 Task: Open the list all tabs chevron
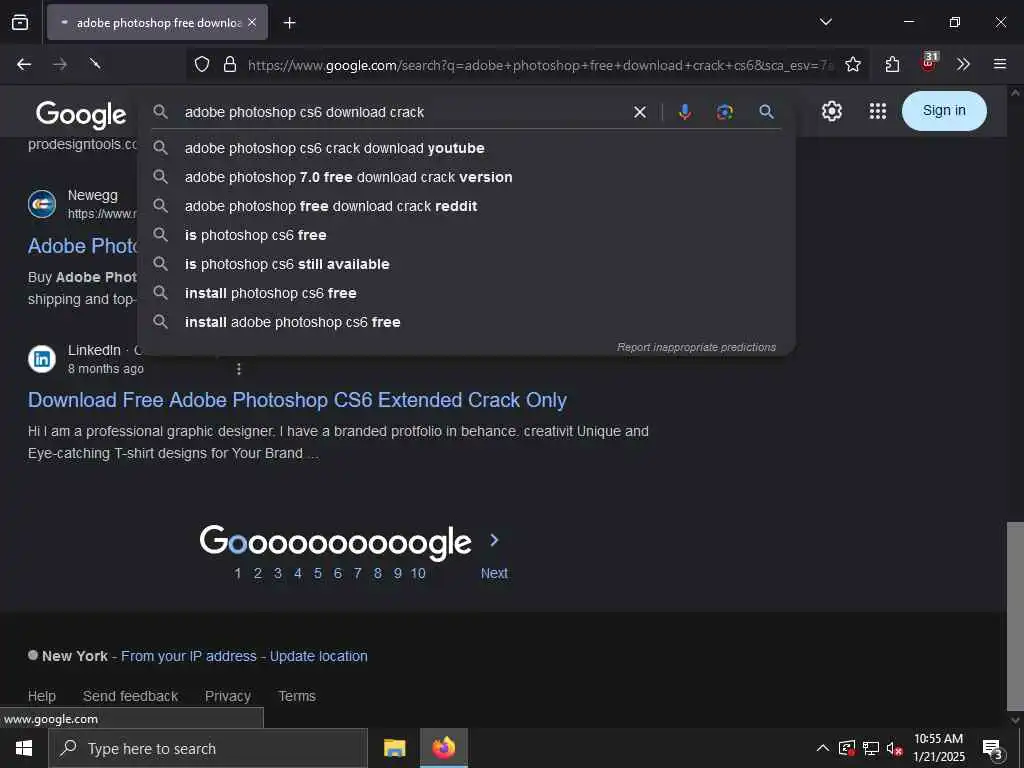click(x=825, y=22)
